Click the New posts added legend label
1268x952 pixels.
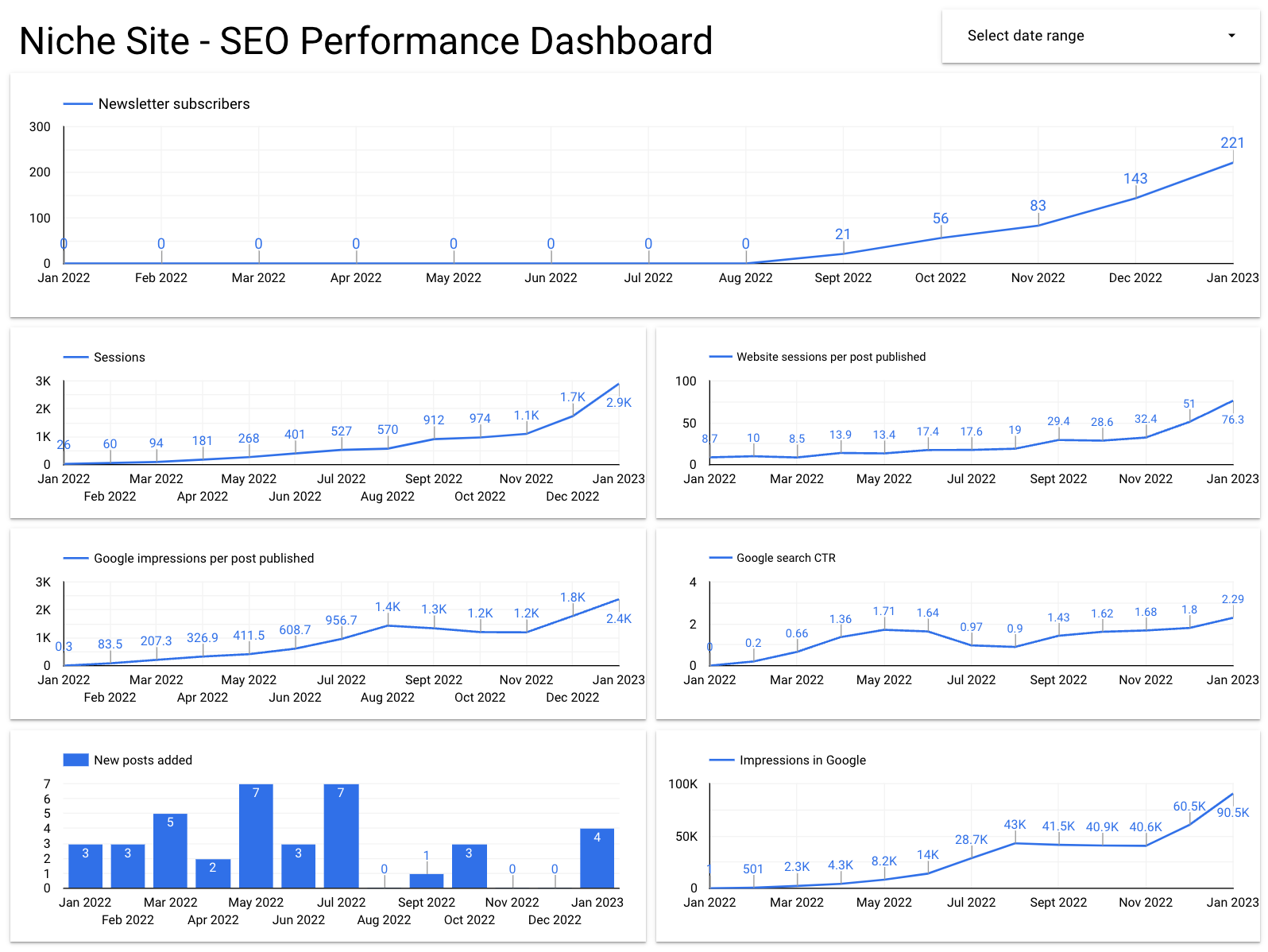pyautogui.click(x=143, y=760)
